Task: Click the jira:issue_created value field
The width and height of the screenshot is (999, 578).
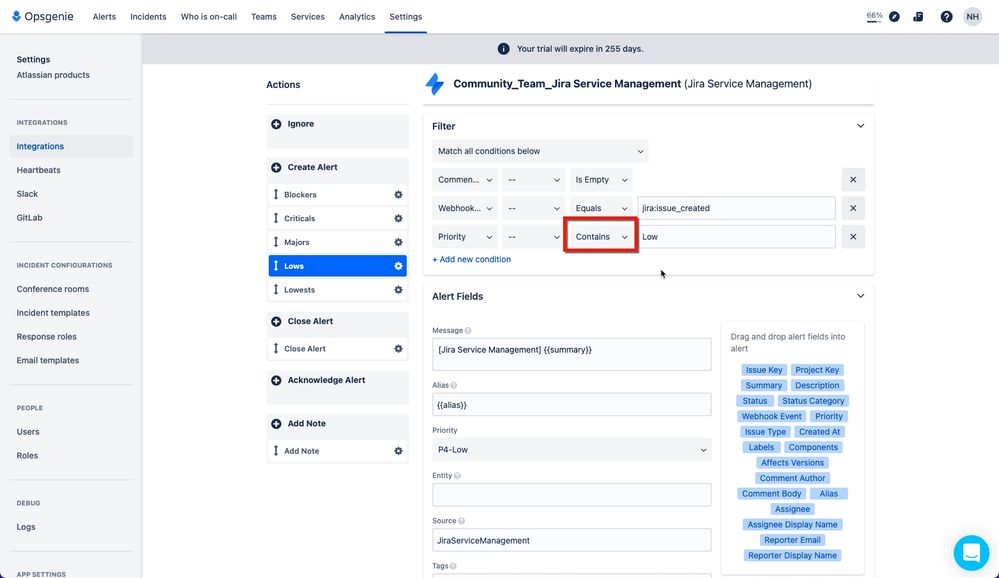Action: pos(737,208)
